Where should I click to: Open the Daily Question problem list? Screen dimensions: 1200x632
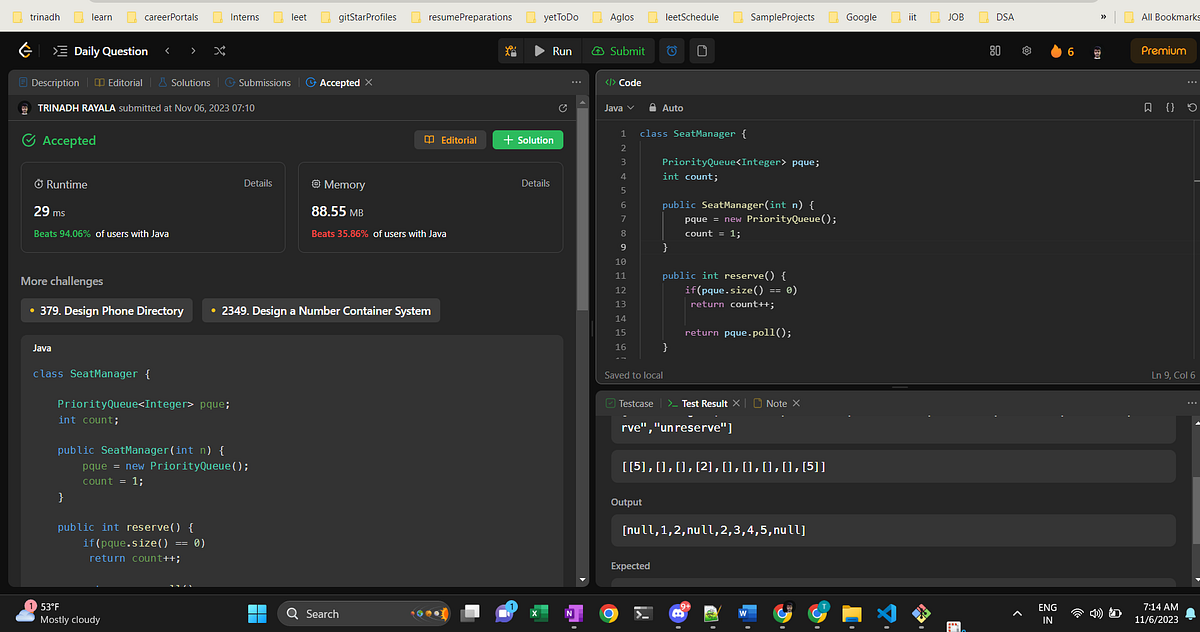(101, 51)
